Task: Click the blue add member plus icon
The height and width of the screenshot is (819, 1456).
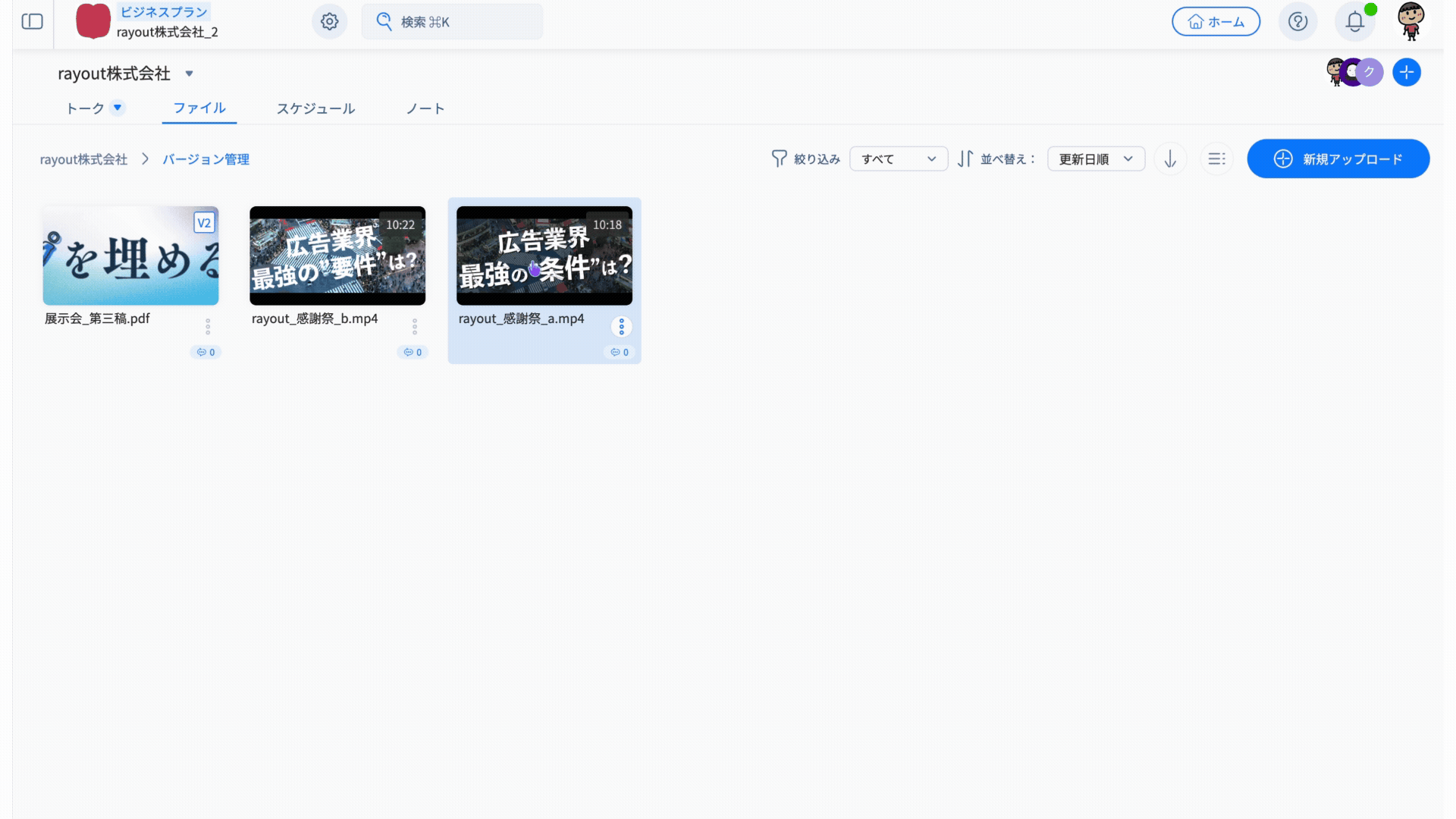Action: (x=1407, y=72)
